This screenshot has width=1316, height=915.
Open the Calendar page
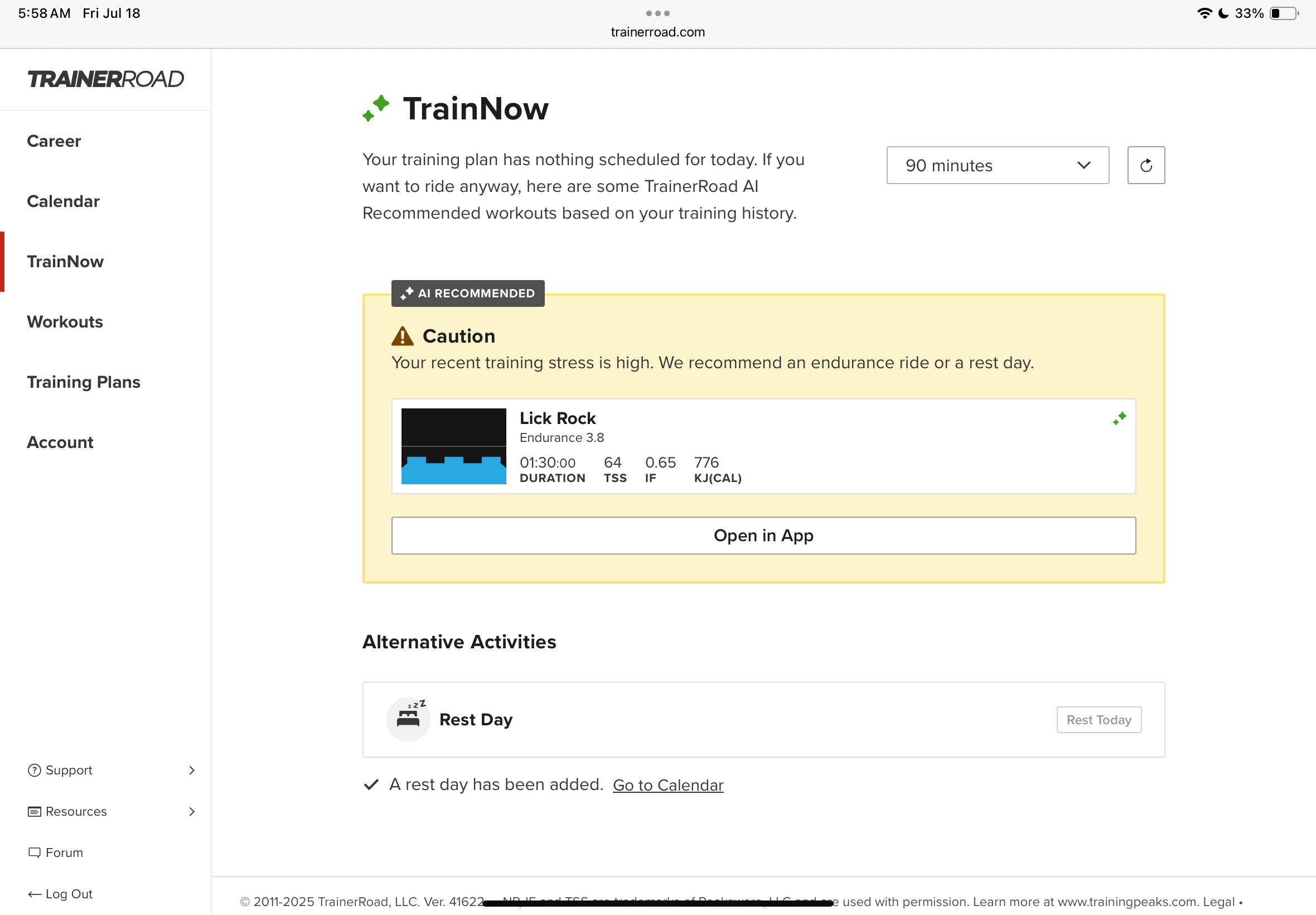click(x=63, y=201)
